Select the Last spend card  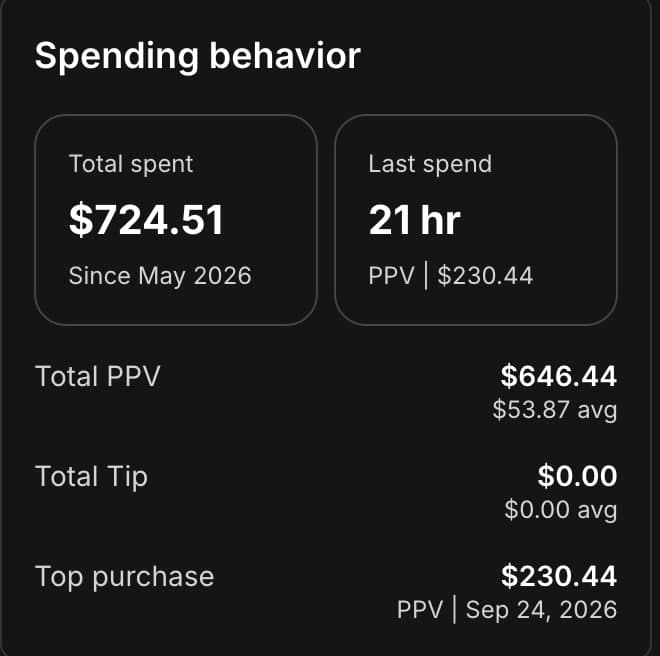pyautogui.click(x=476, y=220)
